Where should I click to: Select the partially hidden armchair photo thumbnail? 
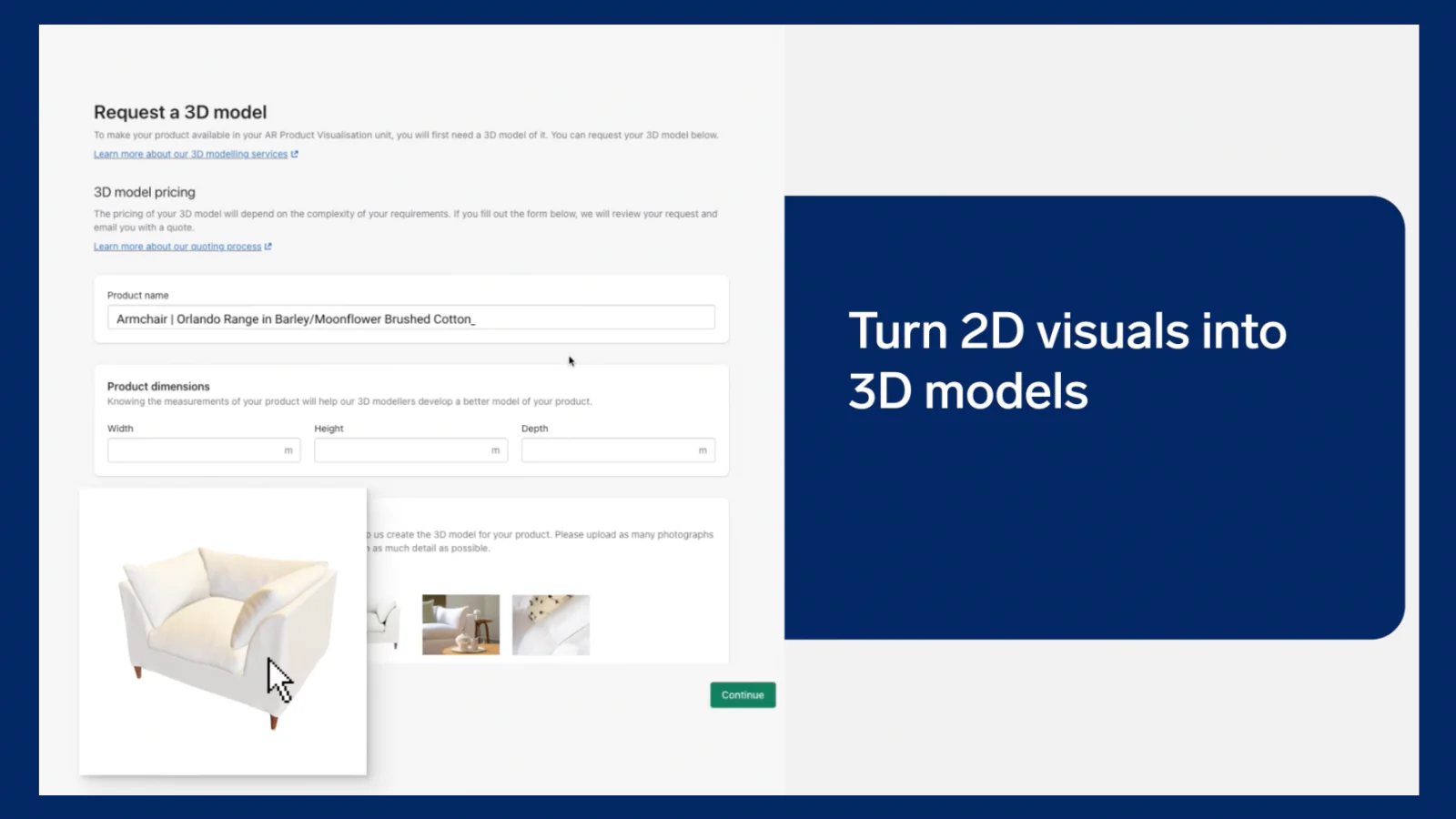383,624
